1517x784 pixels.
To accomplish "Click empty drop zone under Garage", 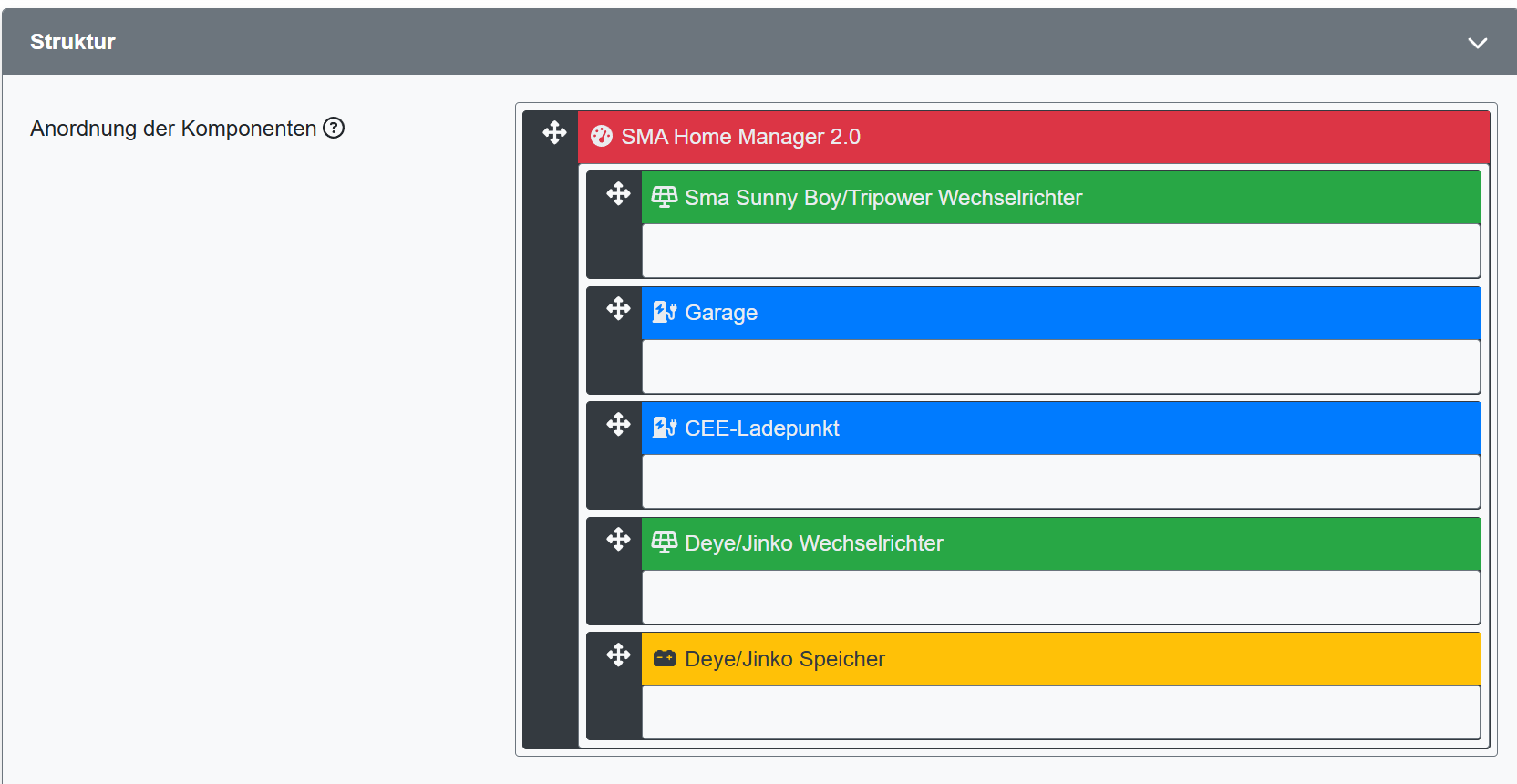I will pos(1061,366).
